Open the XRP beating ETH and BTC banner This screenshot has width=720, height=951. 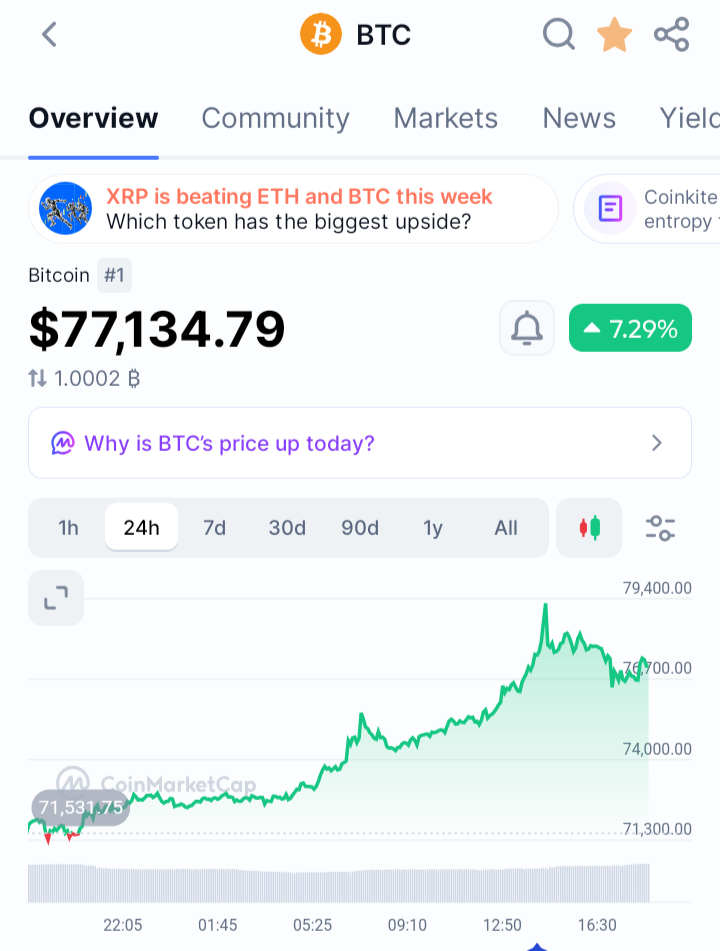point(293,209)
